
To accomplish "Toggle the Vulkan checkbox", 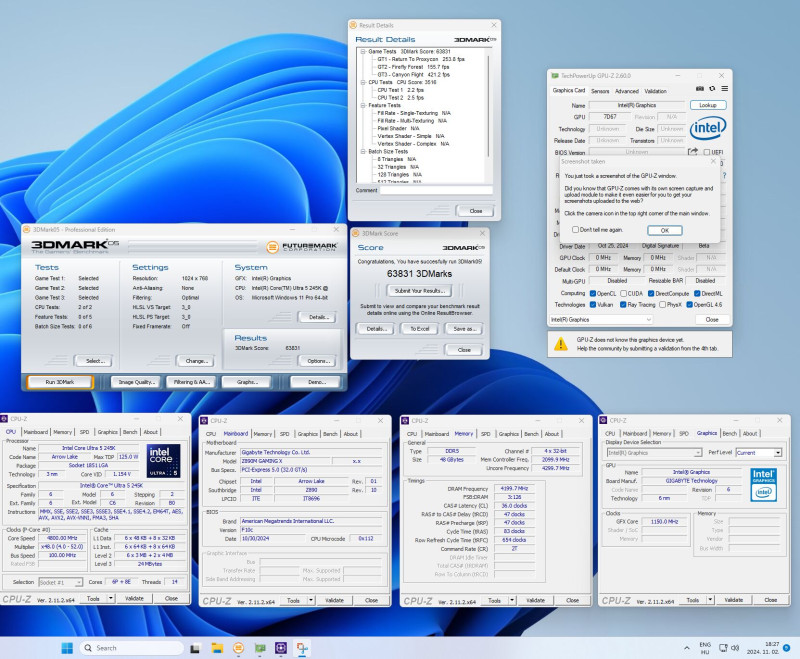I will (593, 305).
